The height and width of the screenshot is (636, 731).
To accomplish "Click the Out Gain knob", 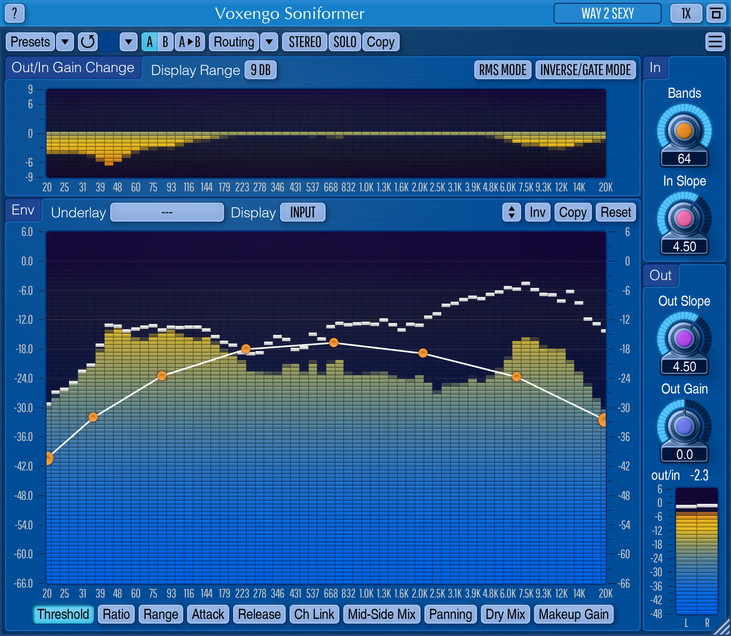I will pyautogui.click(x=684, y=426).
